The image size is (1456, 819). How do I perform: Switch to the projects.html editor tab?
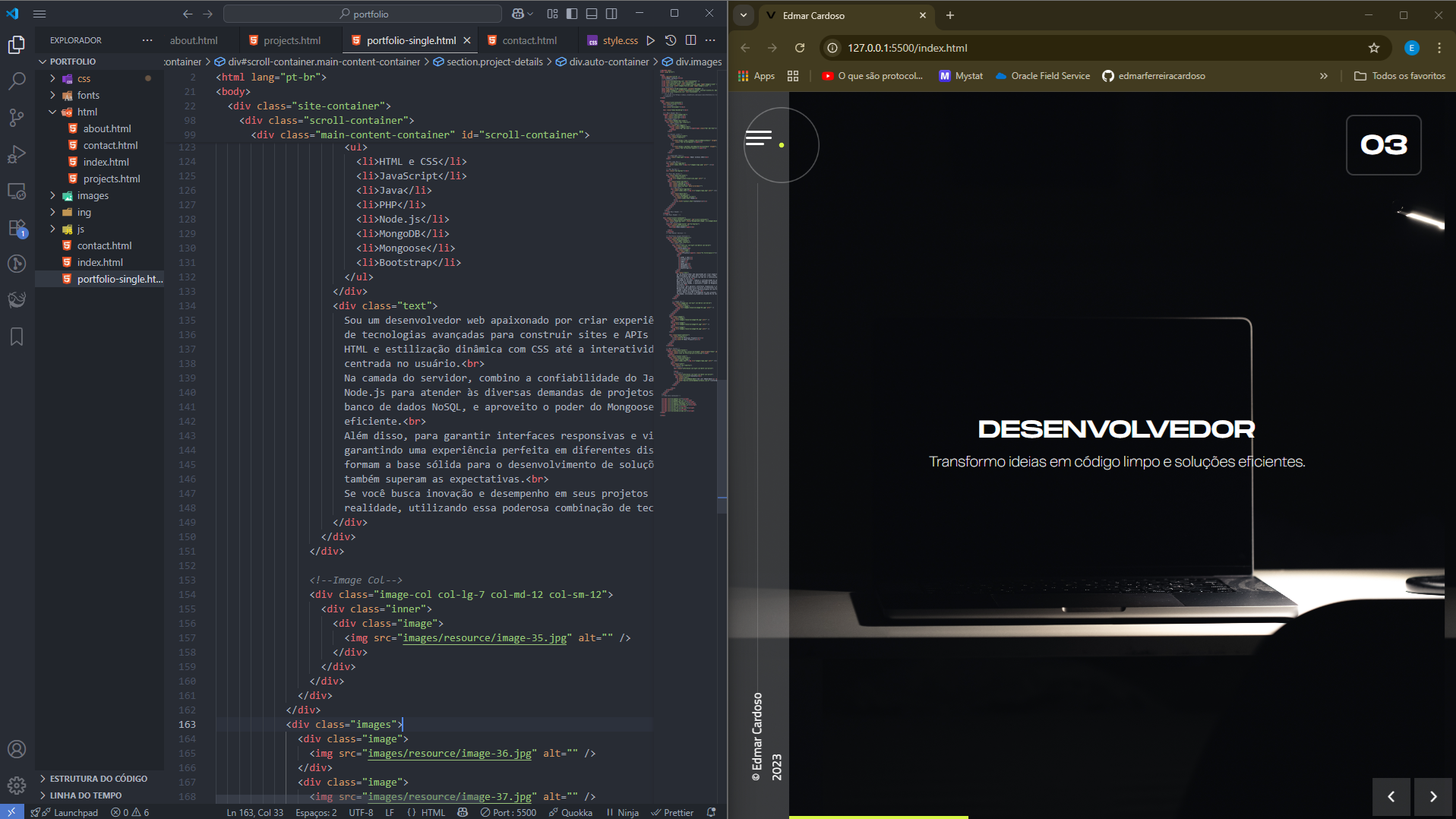[x=292, y=40]
